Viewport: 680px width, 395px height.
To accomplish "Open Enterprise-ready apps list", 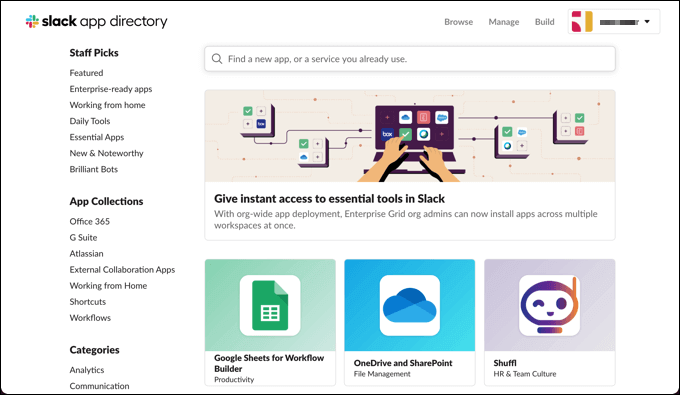I will 111,89.
